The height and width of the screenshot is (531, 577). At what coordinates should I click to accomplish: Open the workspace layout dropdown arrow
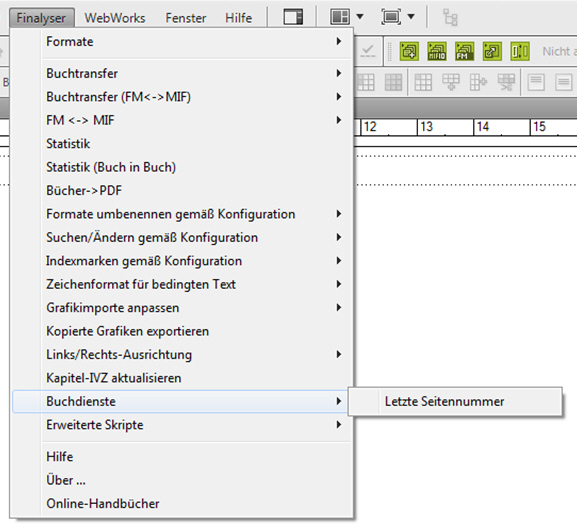pyautogui.click(x=360, y=17)
